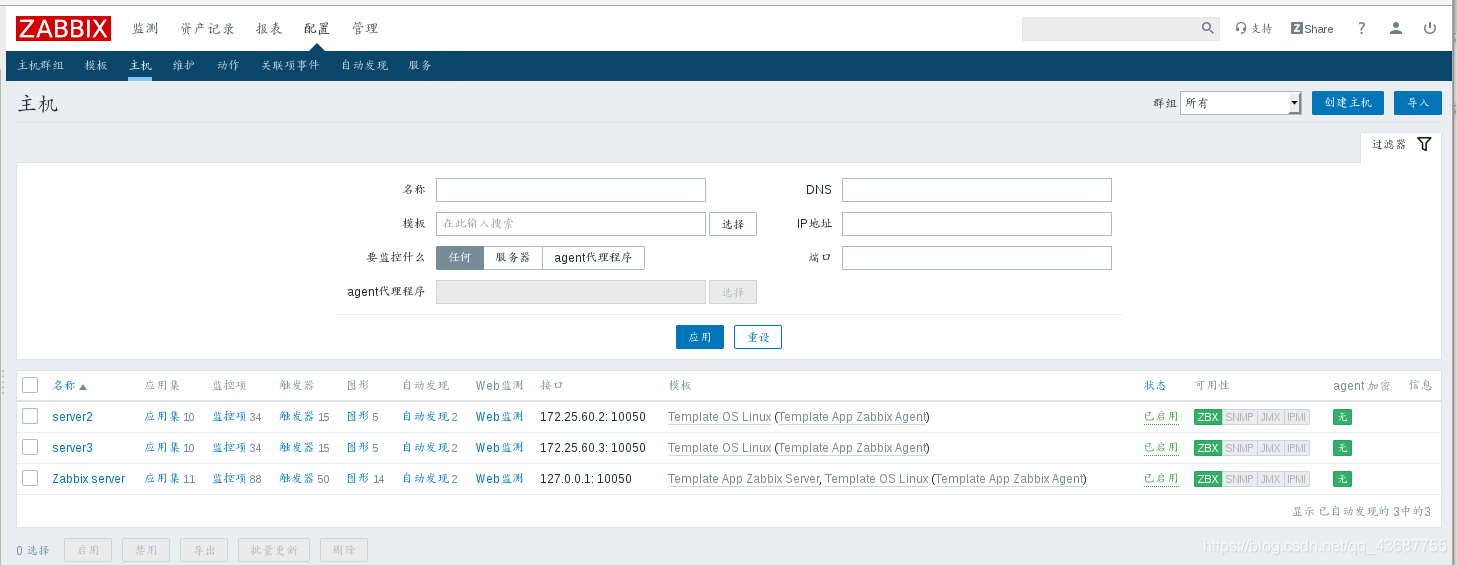Screen dimensions: 1457x565
Task: Switch to 关联项事件 submenu tab
Action: click(x=290, y=66)
